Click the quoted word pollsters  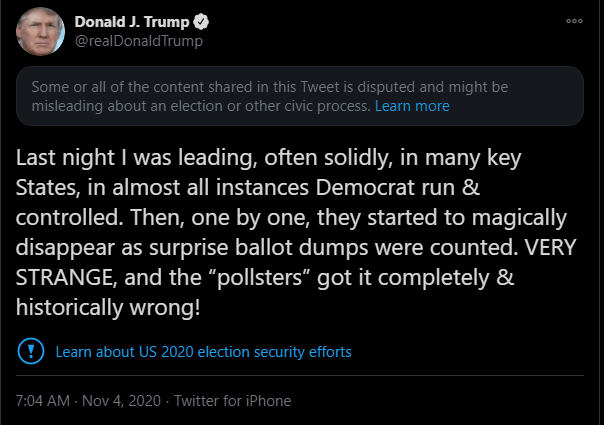pyautogui.click(x=260, y=277)
